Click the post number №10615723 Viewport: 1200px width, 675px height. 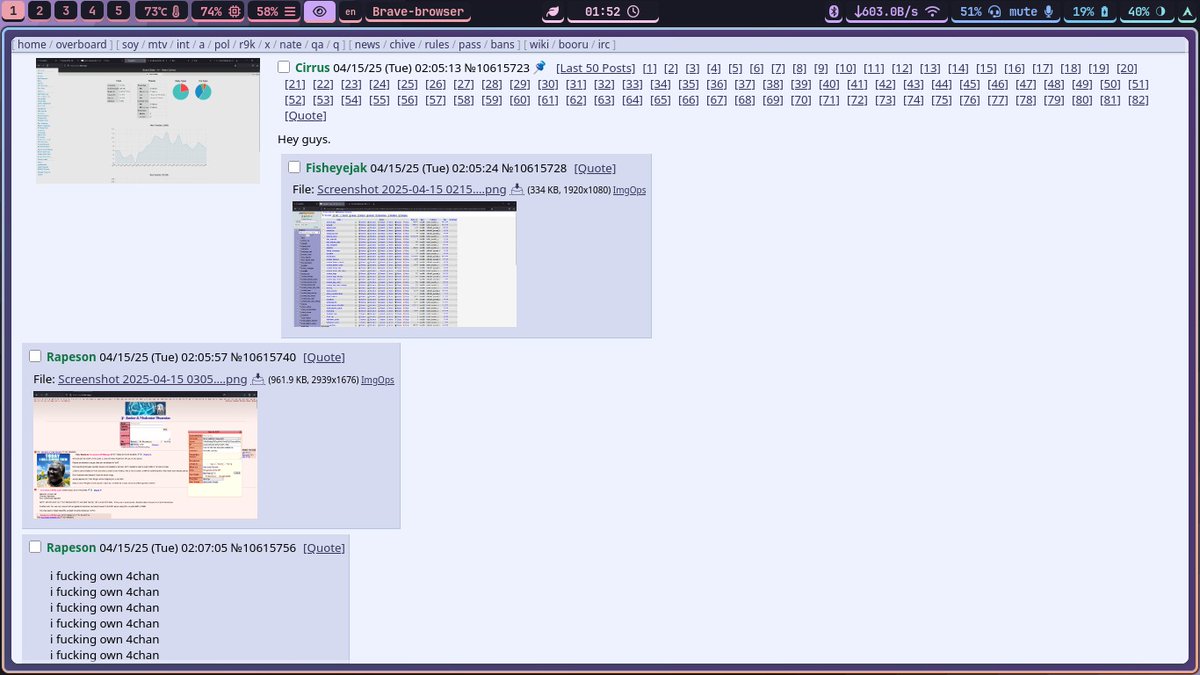click(x=497, y=68)
